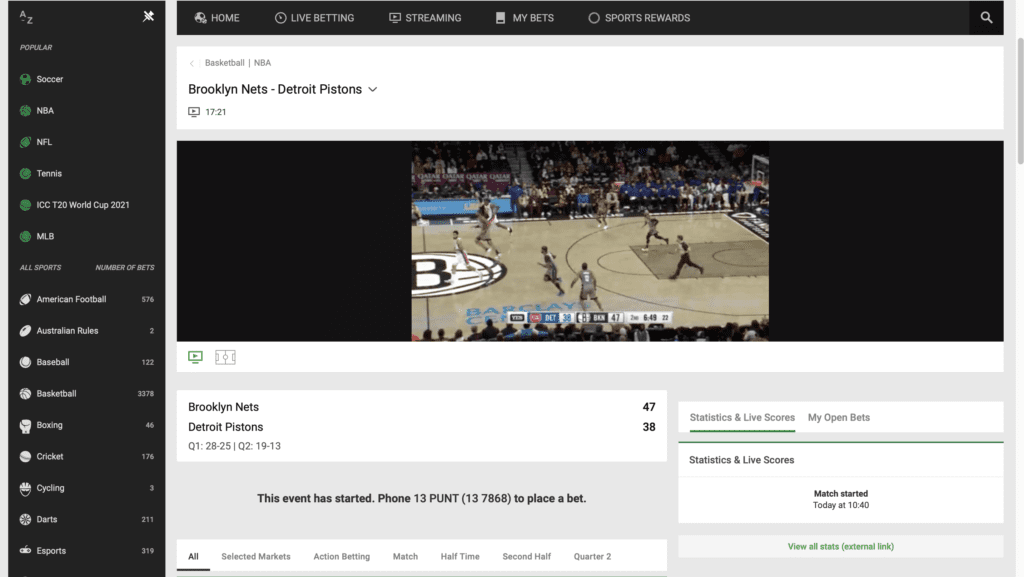The image size is (1024, 577).
Task: Click the live game video stream
Action: (590, 241)
